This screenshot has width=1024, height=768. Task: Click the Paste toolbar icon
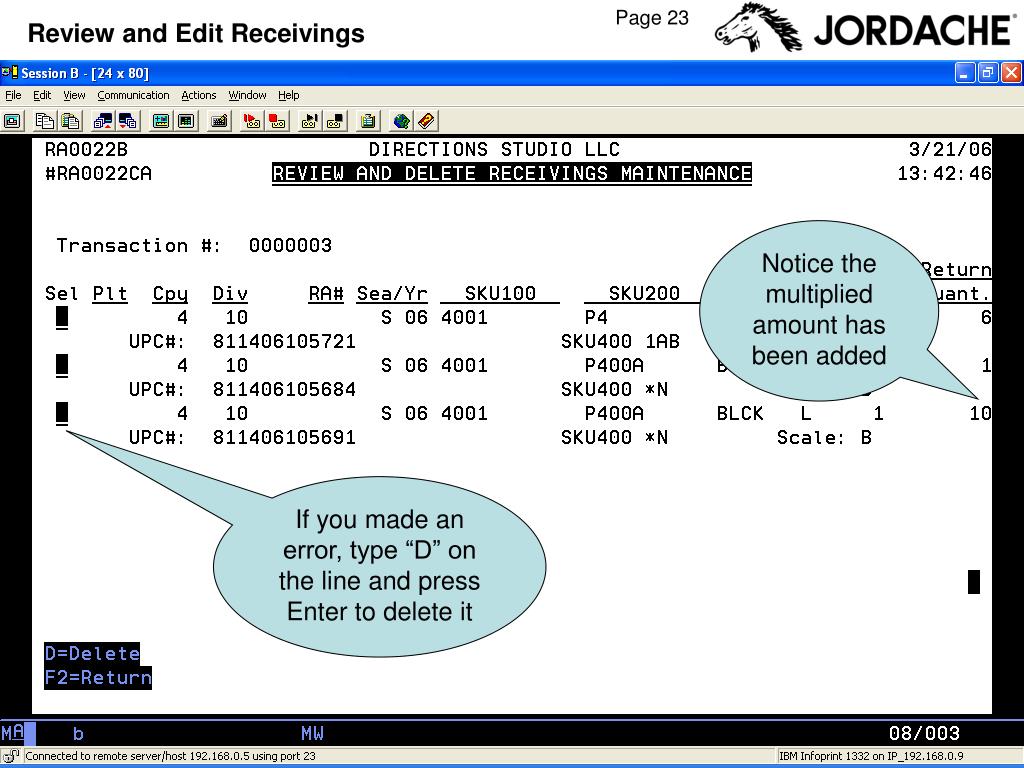coord(70,121)
